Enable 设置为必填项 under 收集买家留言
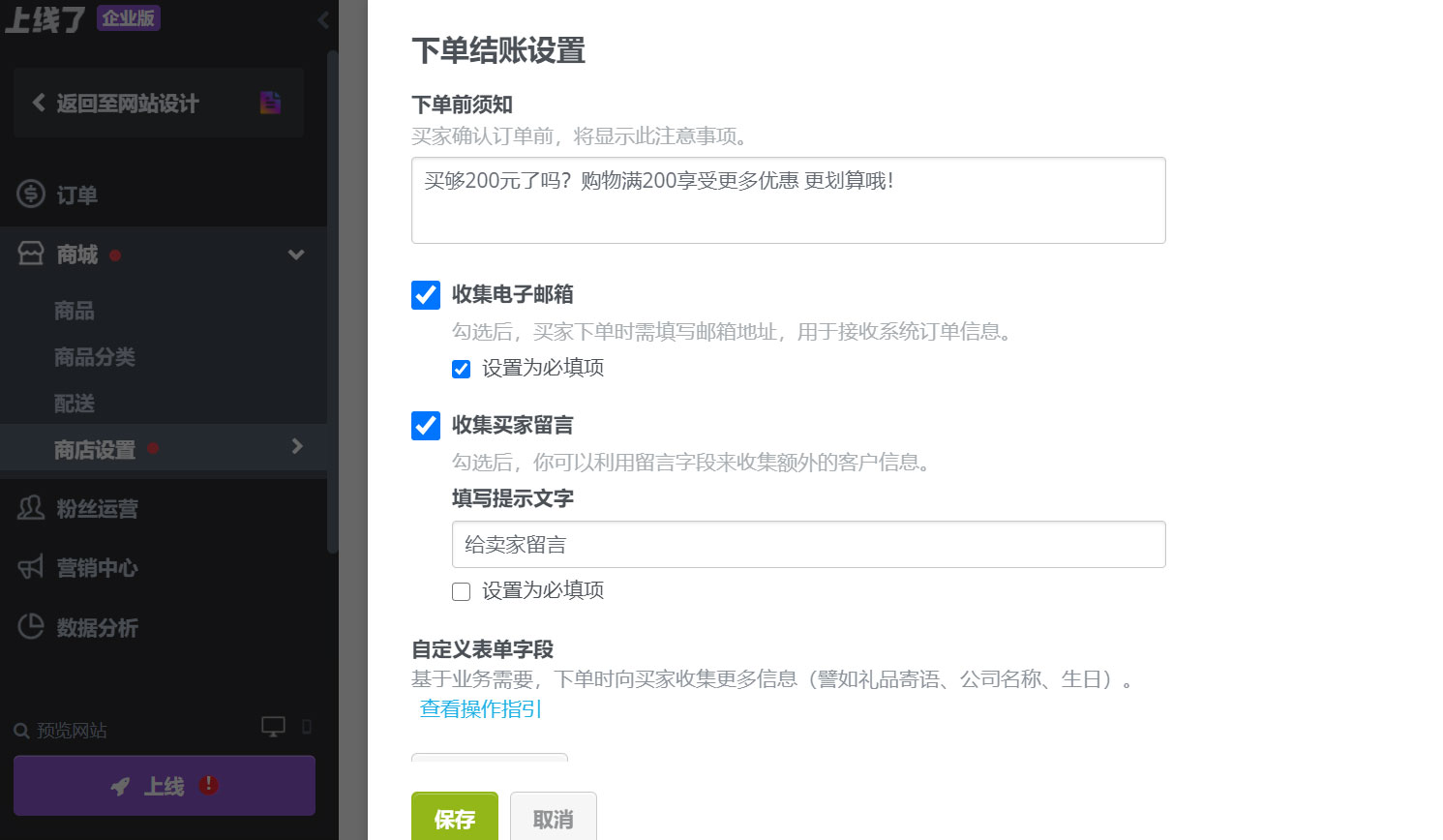This screenshot has width=1443, height=840. click(461, 590)
